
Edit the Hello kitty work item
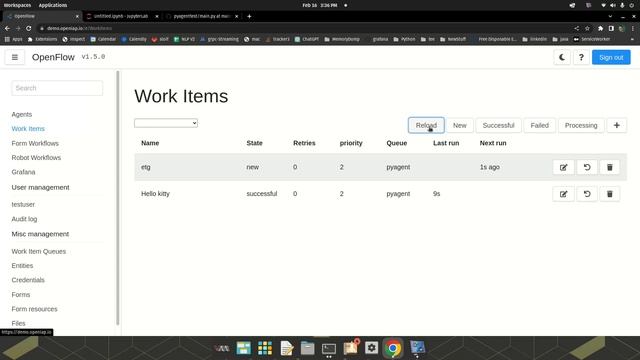point(564,194)
